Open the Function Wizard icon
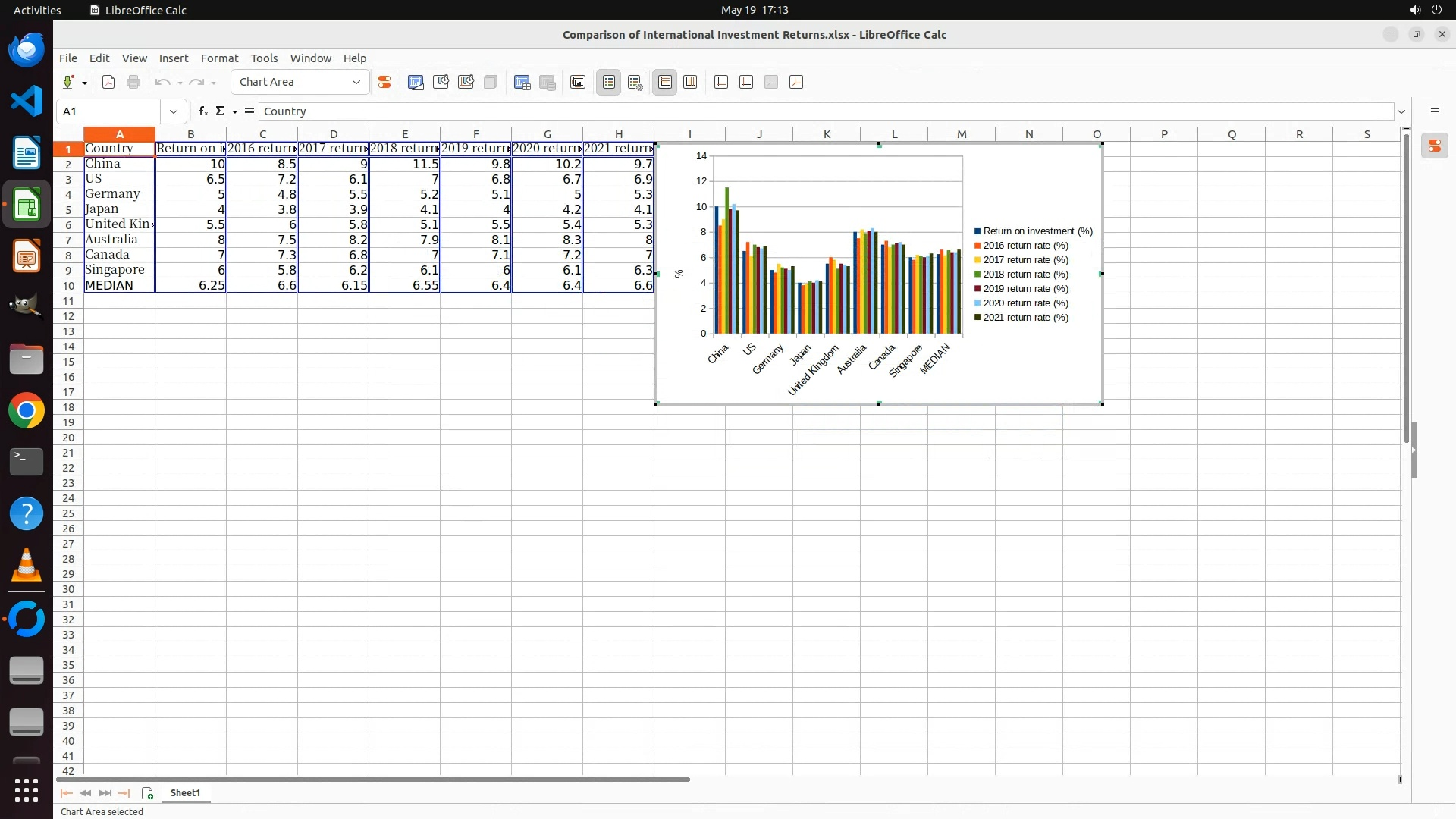 pyautogui.click(x=202, y=111)
